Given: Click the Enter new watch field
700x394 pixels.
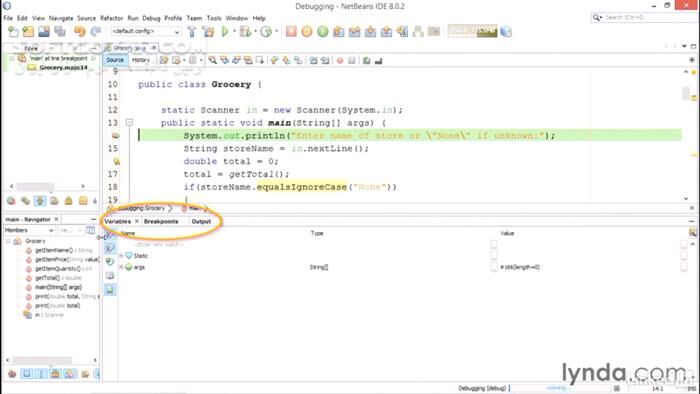Looking at the screenshot, I should tap(158, 245).
